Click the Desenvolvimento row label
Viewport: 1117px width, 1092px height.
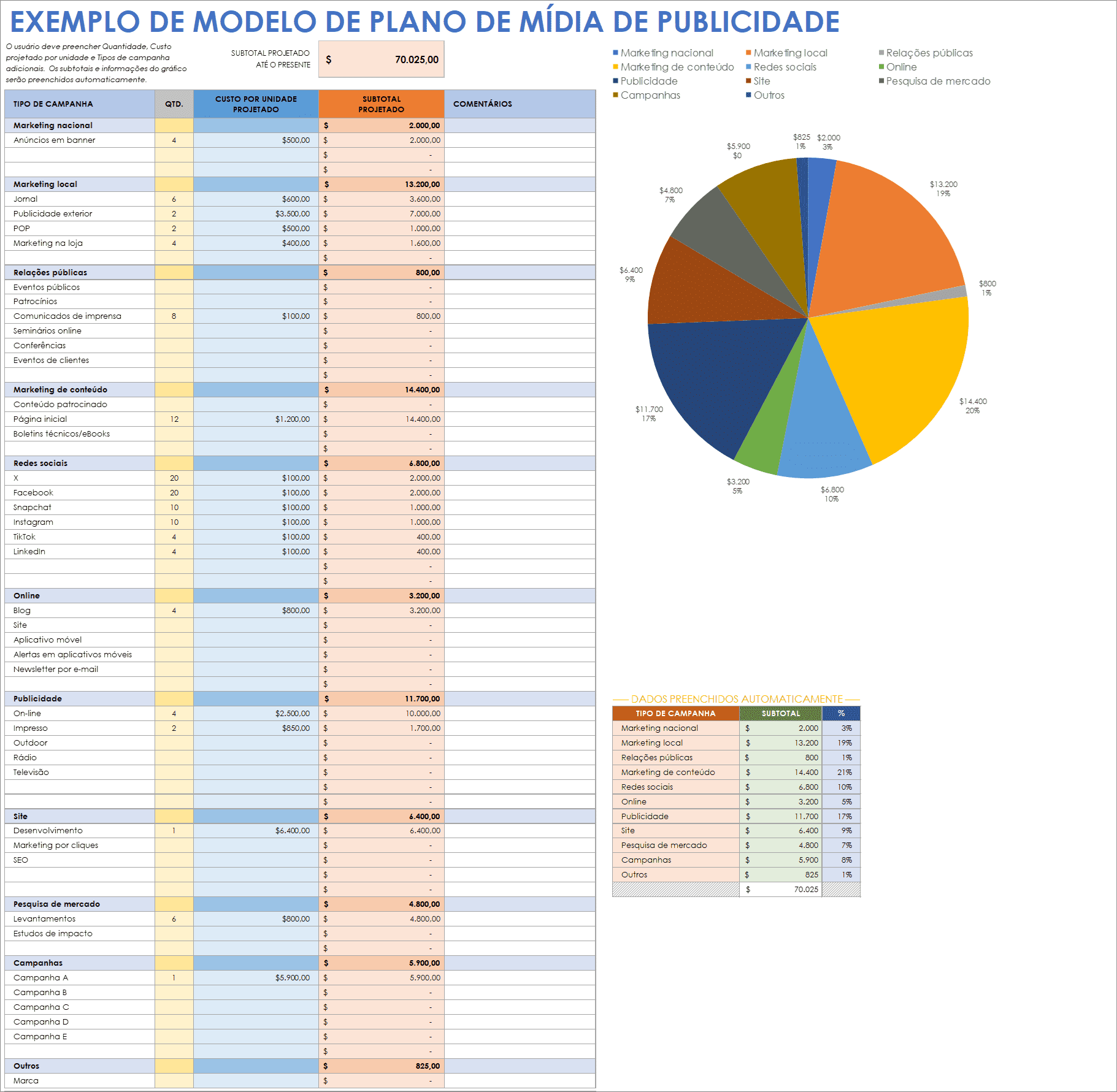48,830
